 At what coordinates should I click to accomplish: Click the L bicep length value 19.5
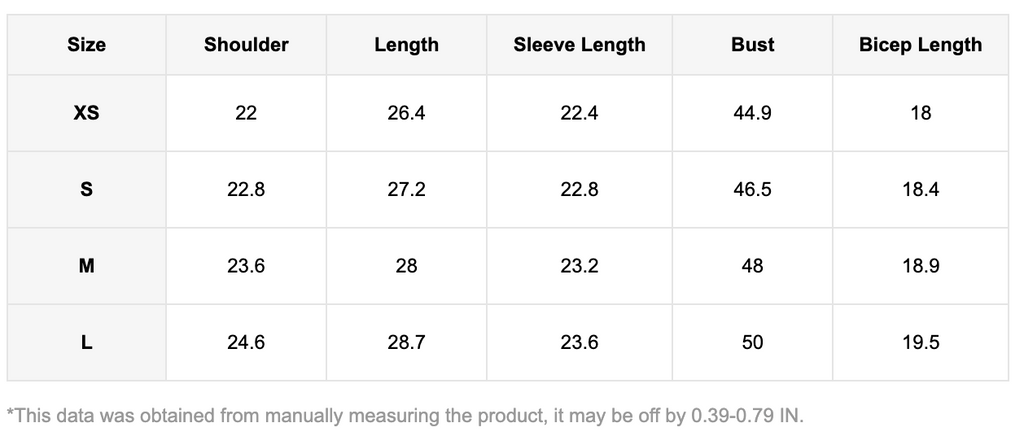920,343
